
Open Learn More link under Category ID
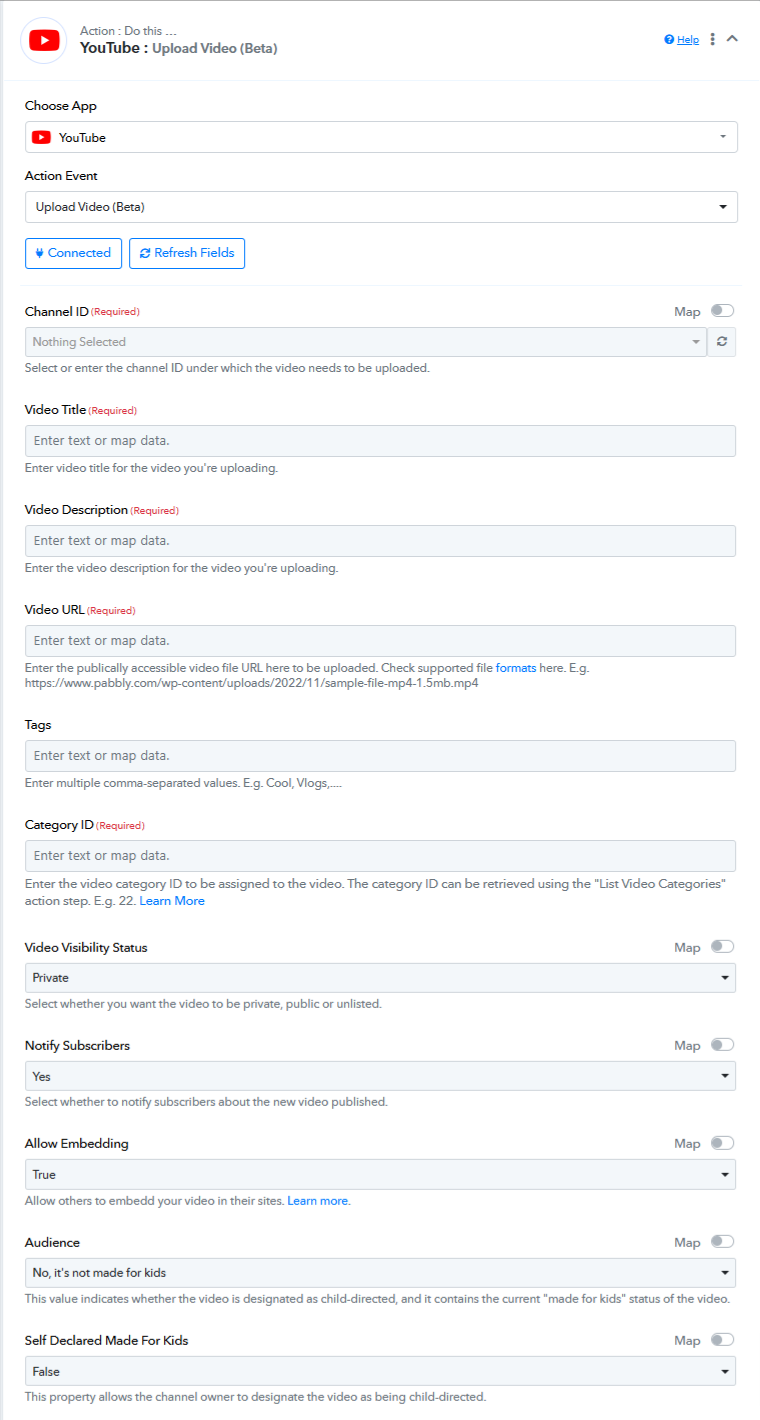coord(172,901)
